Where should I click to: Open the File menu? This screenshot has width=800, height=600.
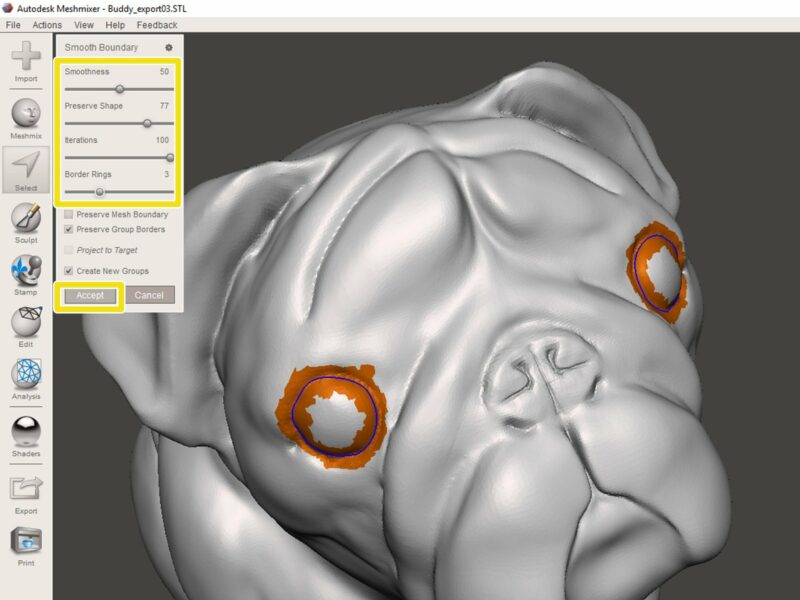[x=13, y=25]
